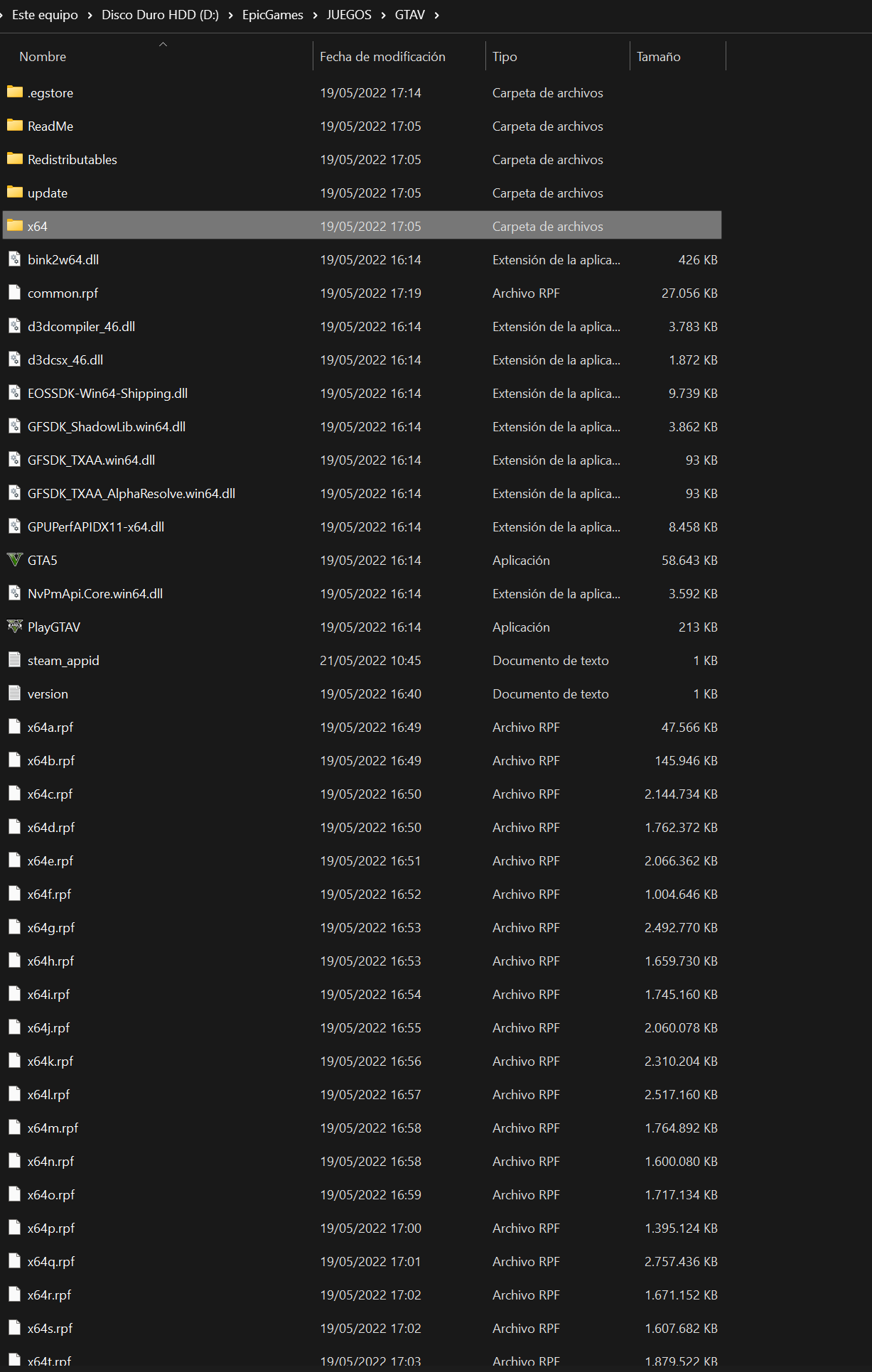Click the common.rpf file icon
Image resolution: width=872 pixels, height=1372 pixels.
[x=14, y=293]
